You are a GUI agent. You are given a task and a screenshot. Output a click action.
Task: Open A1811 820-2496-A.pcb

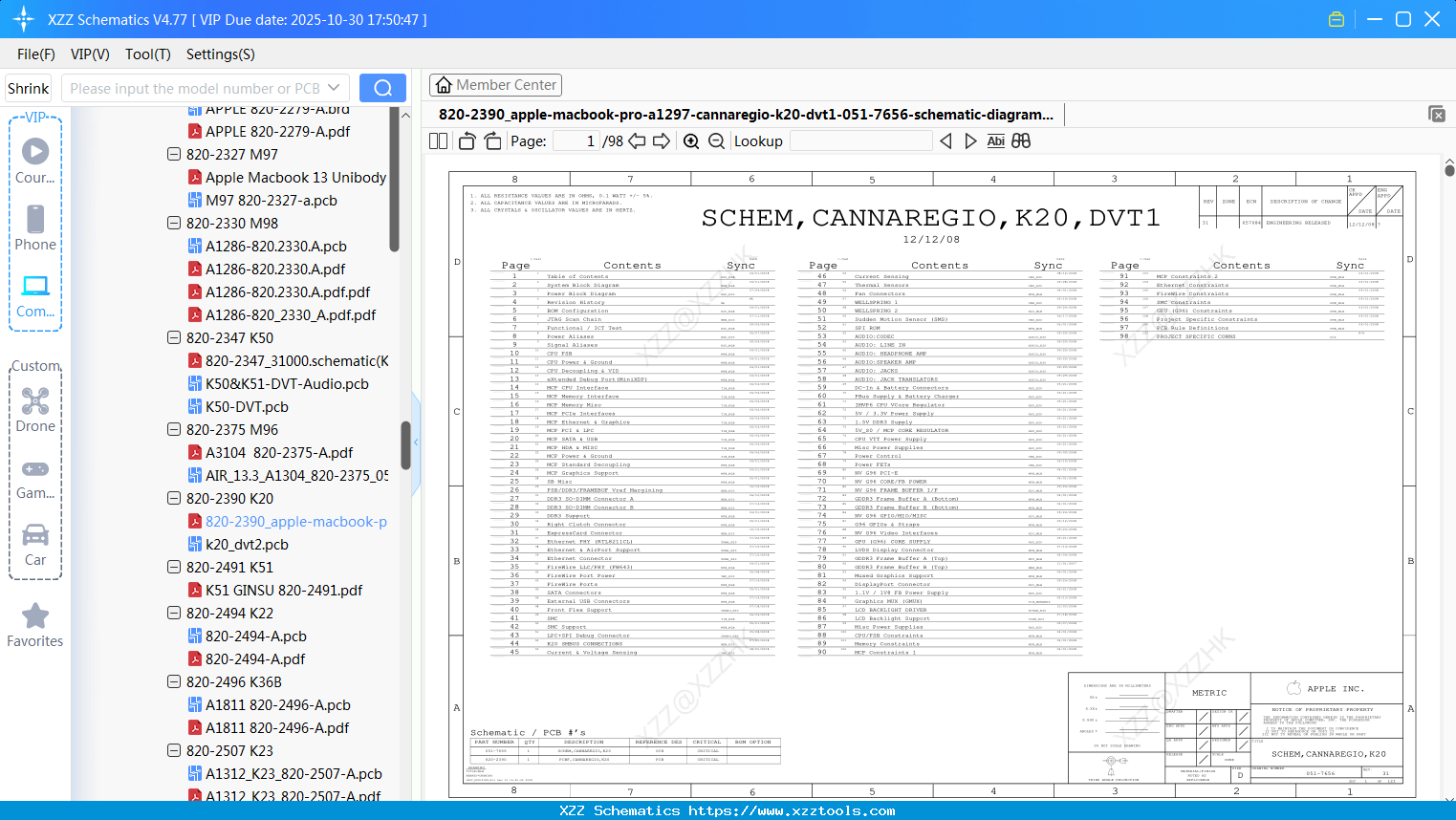point(278,704)
